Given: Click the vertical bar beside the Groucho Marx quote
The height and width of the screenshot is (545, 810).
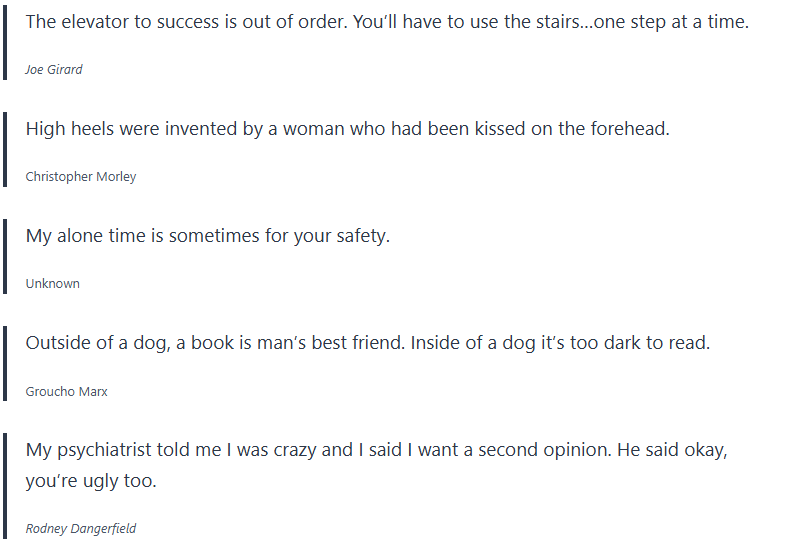Looking at the screenshot, I should 5,365.
